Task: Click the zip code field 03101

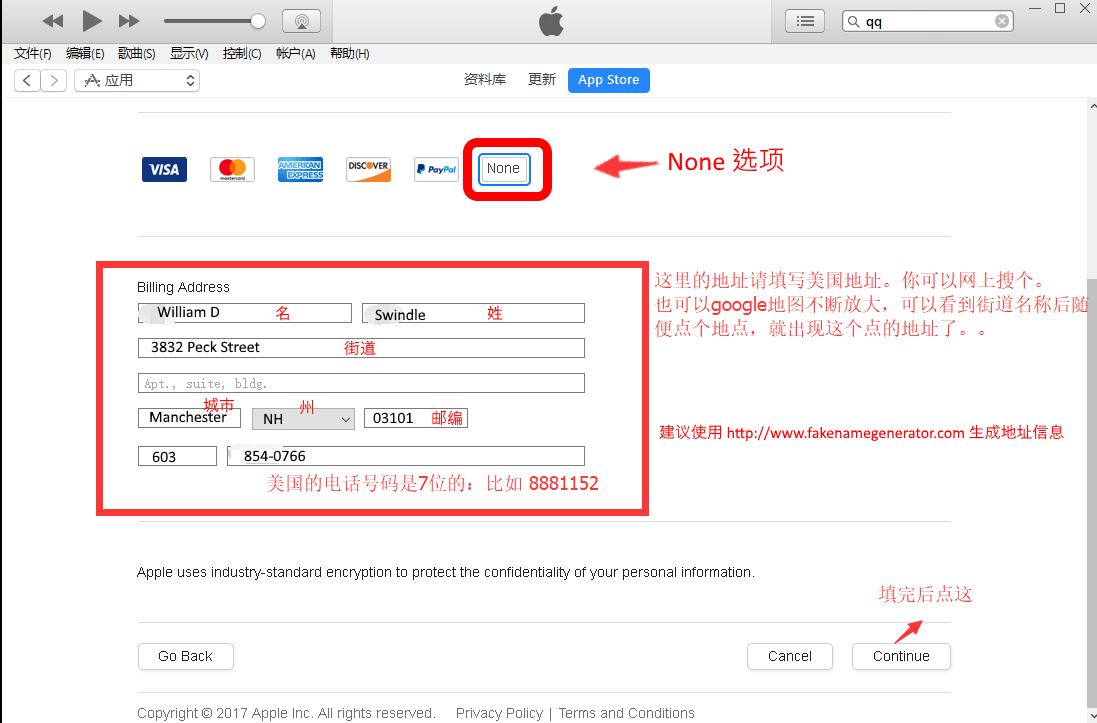Action: click(416, 418)
